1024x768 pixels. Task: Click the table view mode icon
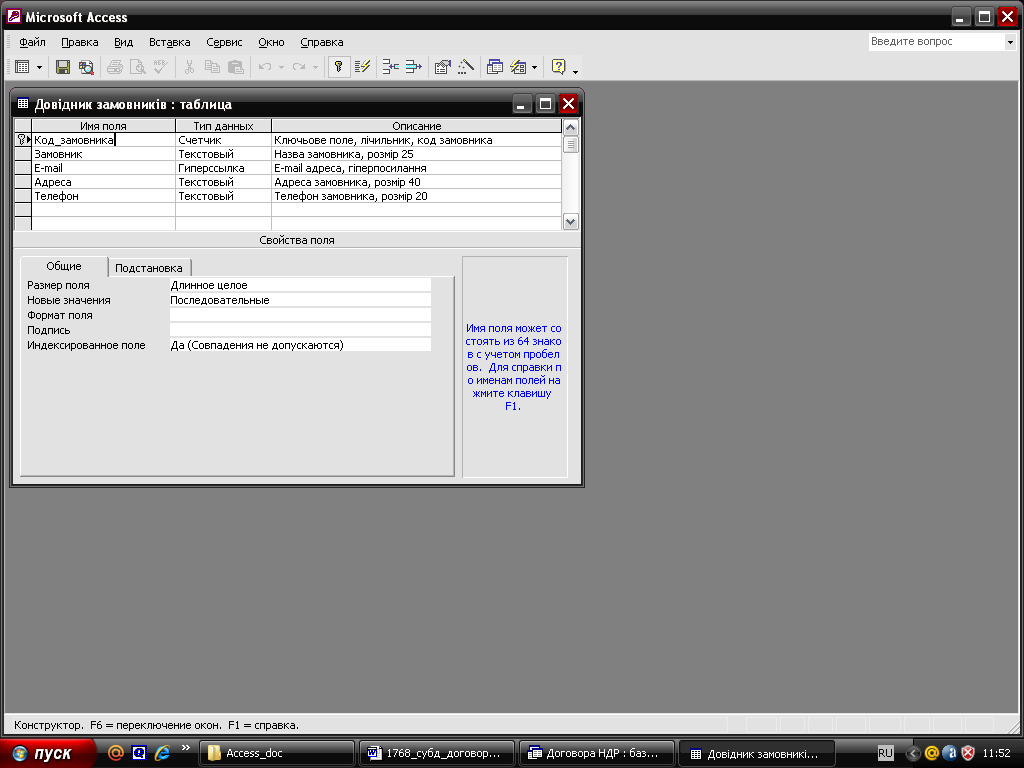pos(22,67)
